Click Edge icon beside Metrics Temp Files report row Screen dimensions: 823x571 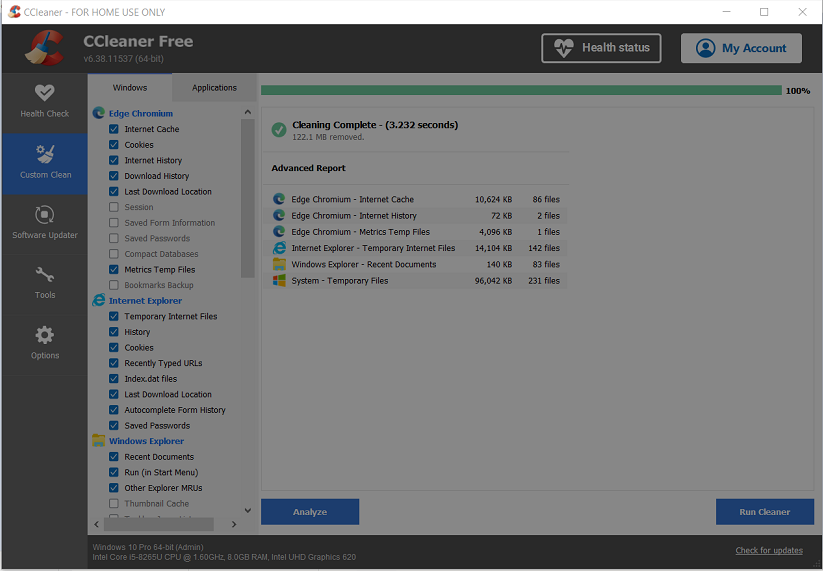point(279,231)
